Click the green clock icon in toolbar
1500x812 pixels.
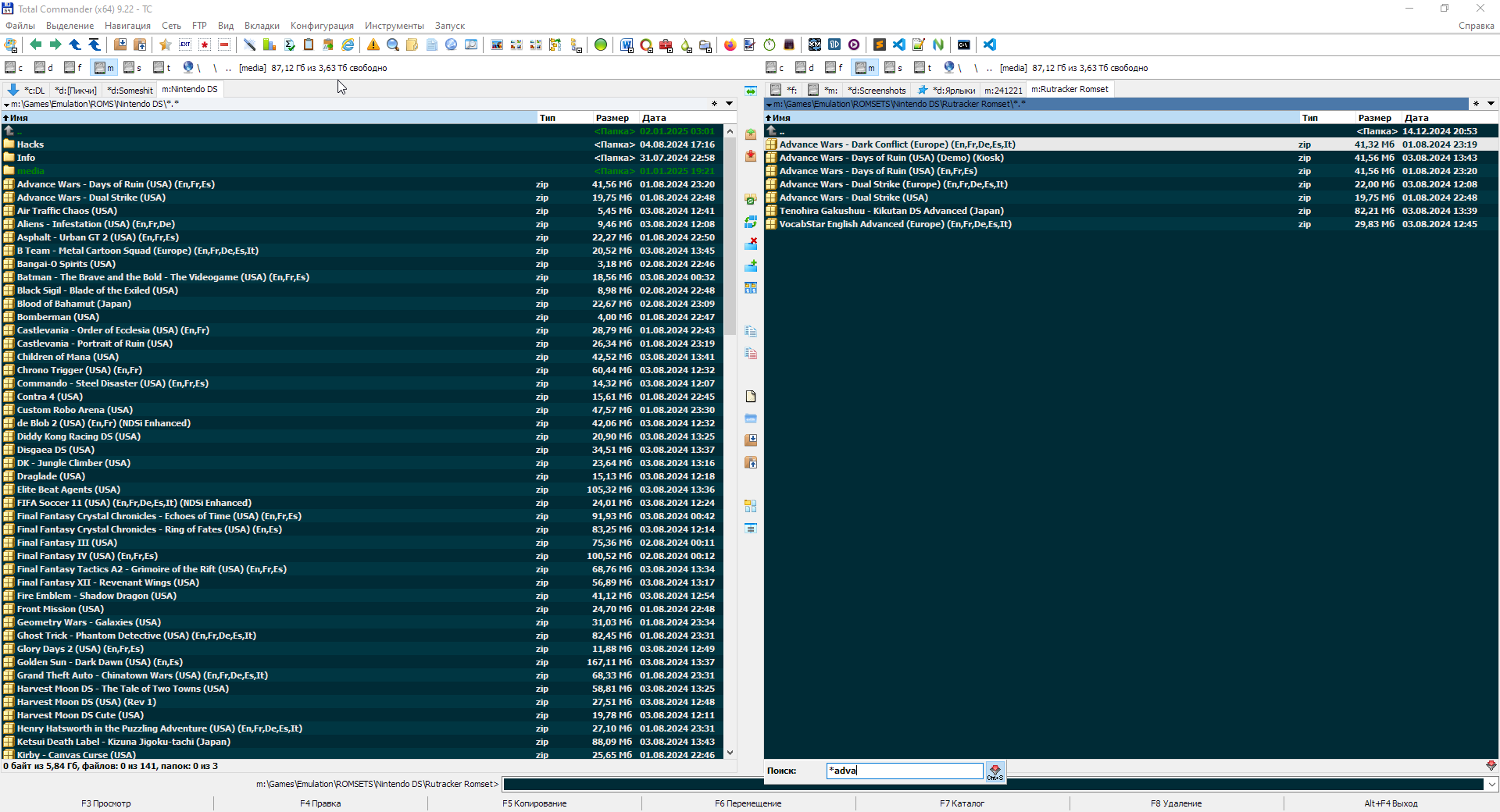770,45
